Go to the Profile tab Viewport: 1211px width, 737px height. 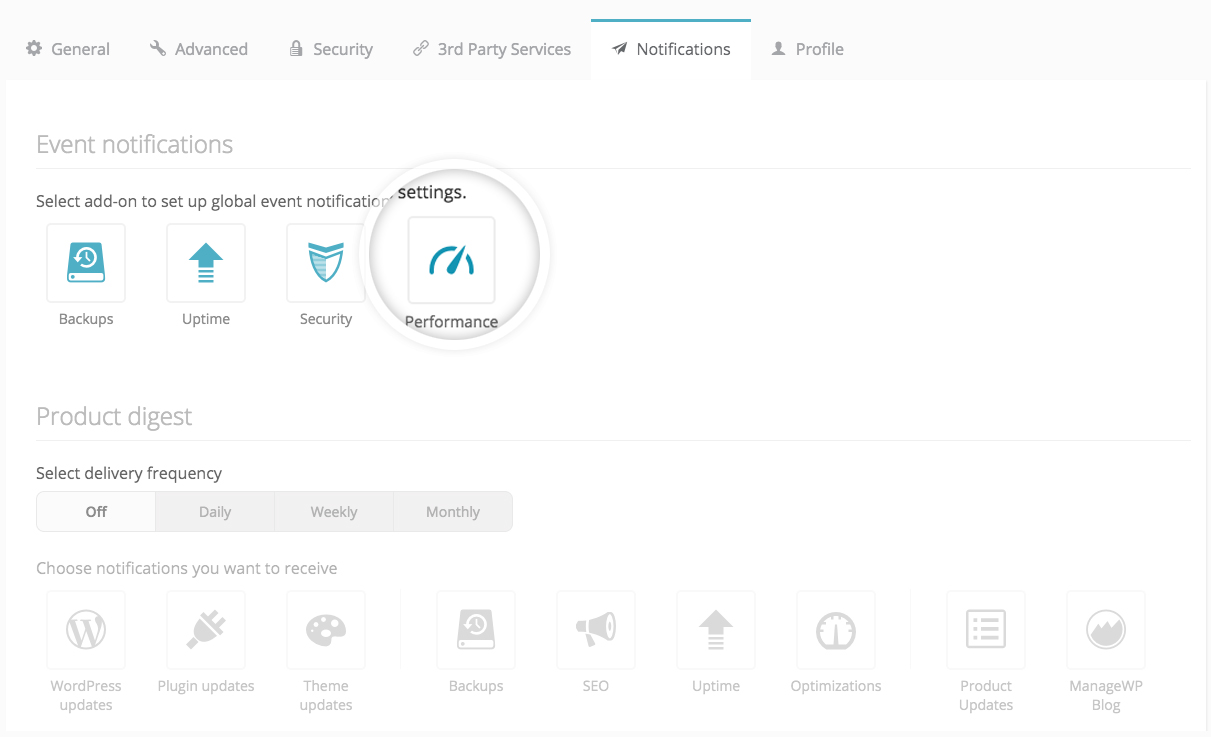(808, 49)
